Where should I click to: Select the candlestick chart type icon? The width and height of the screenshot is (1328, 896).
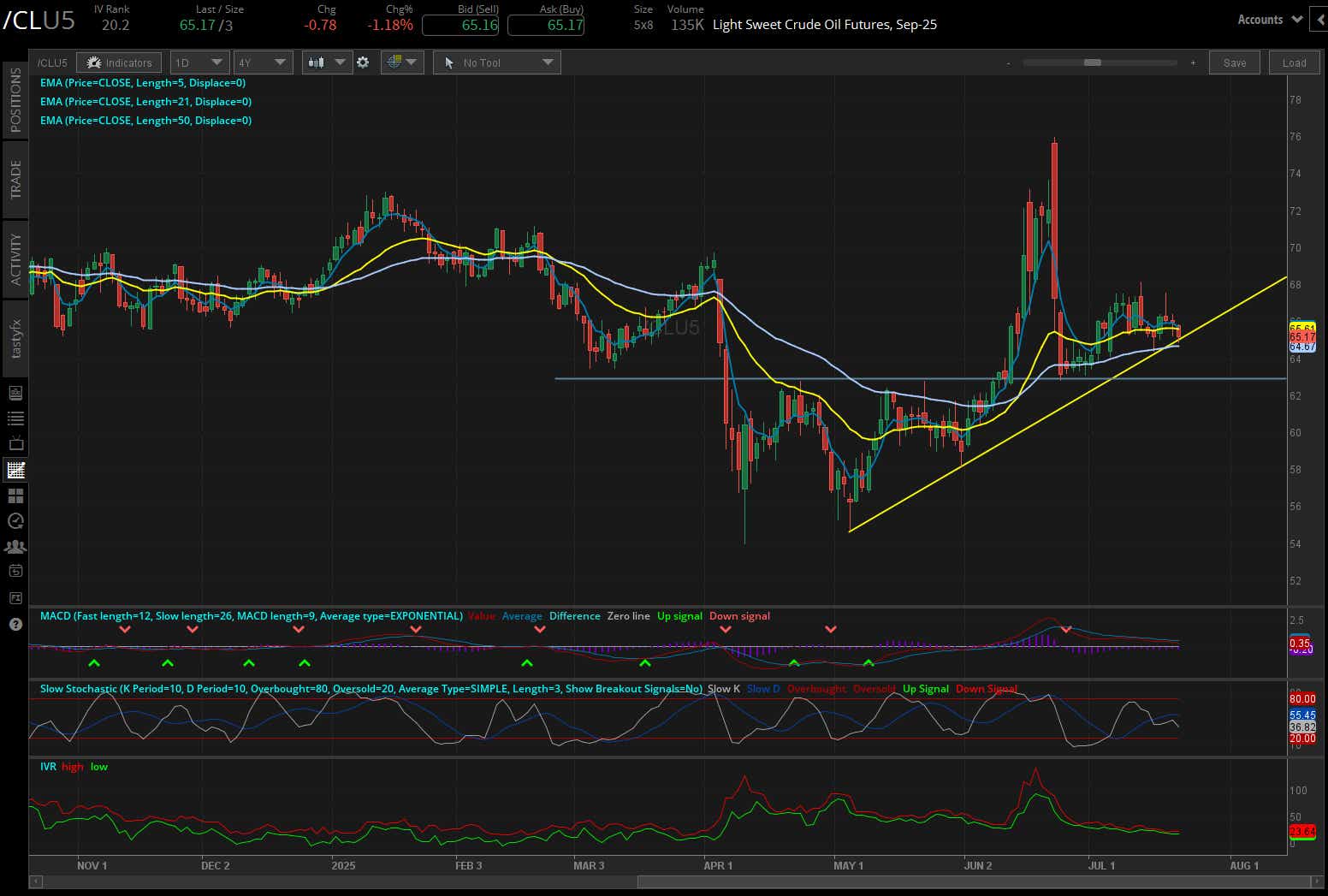coord(317,62)
